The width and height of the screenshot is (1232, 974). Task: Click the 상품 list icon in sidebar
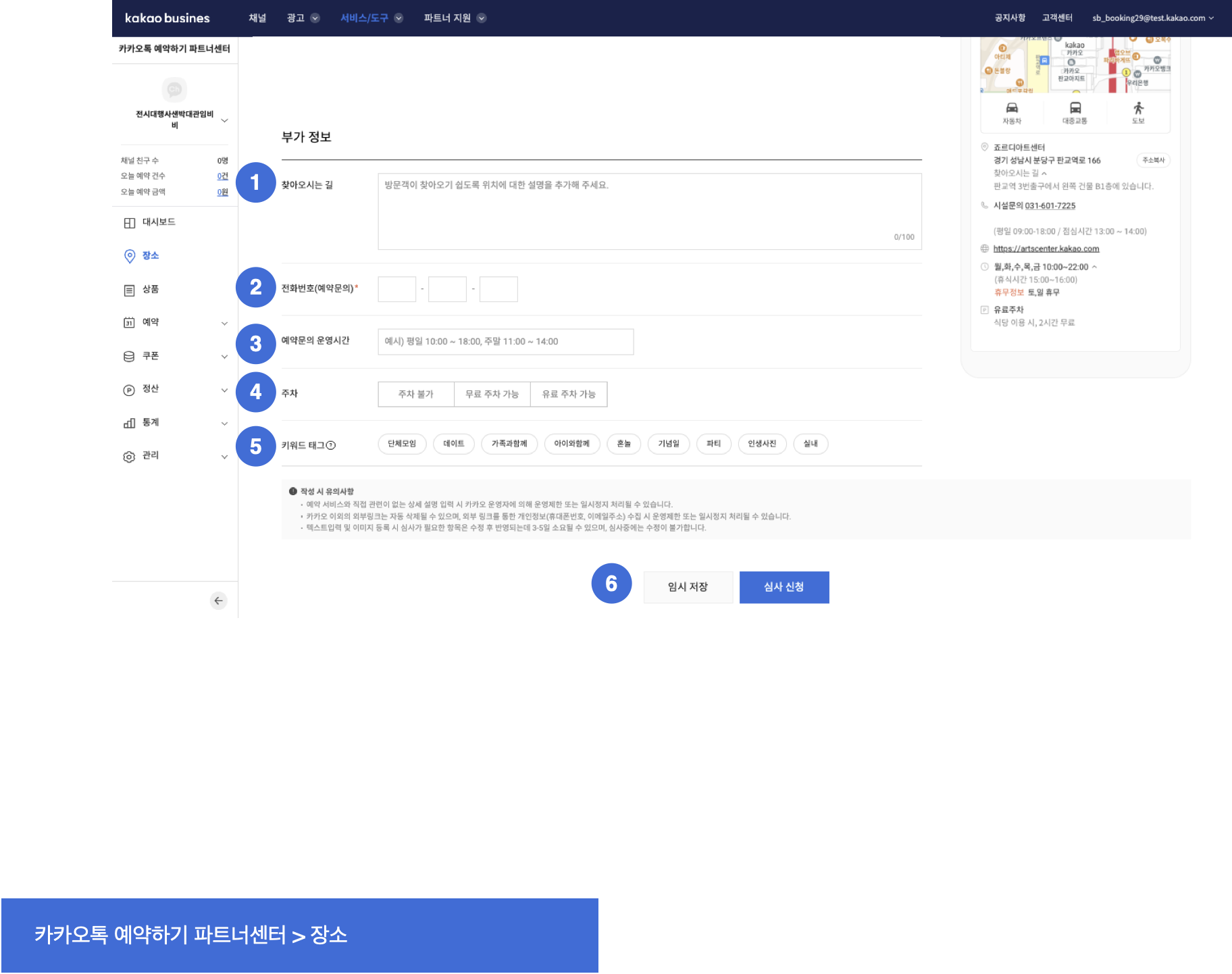(130, 290)
